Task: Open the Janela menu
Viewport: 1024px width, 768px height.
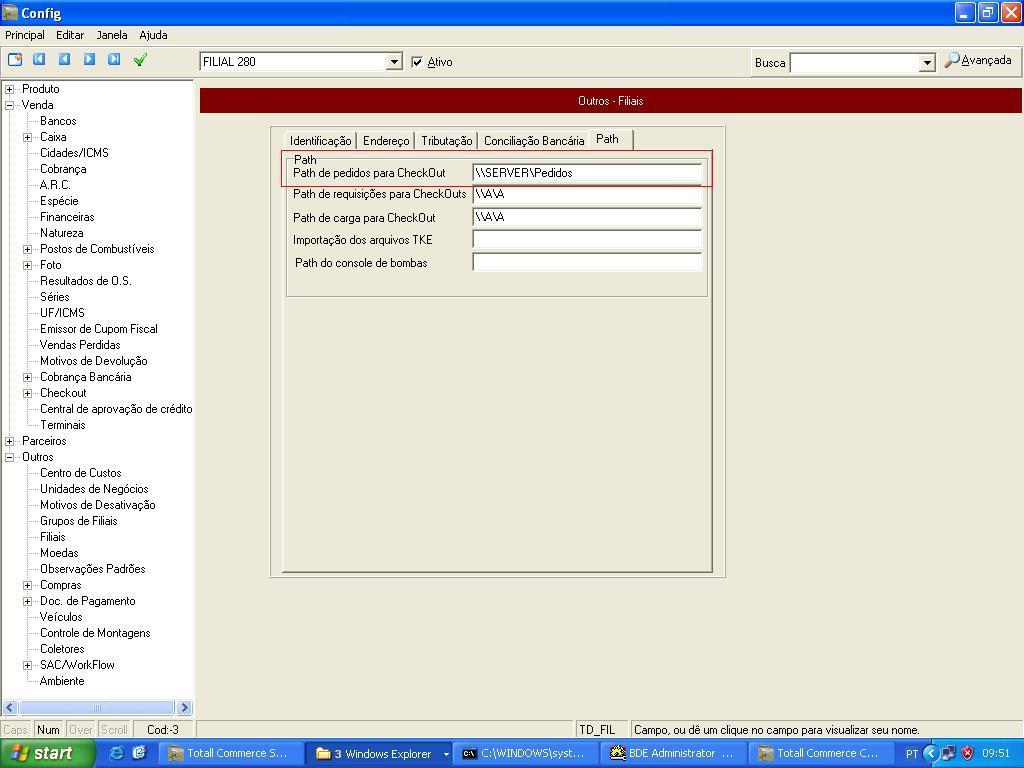Action: point(111,35)
